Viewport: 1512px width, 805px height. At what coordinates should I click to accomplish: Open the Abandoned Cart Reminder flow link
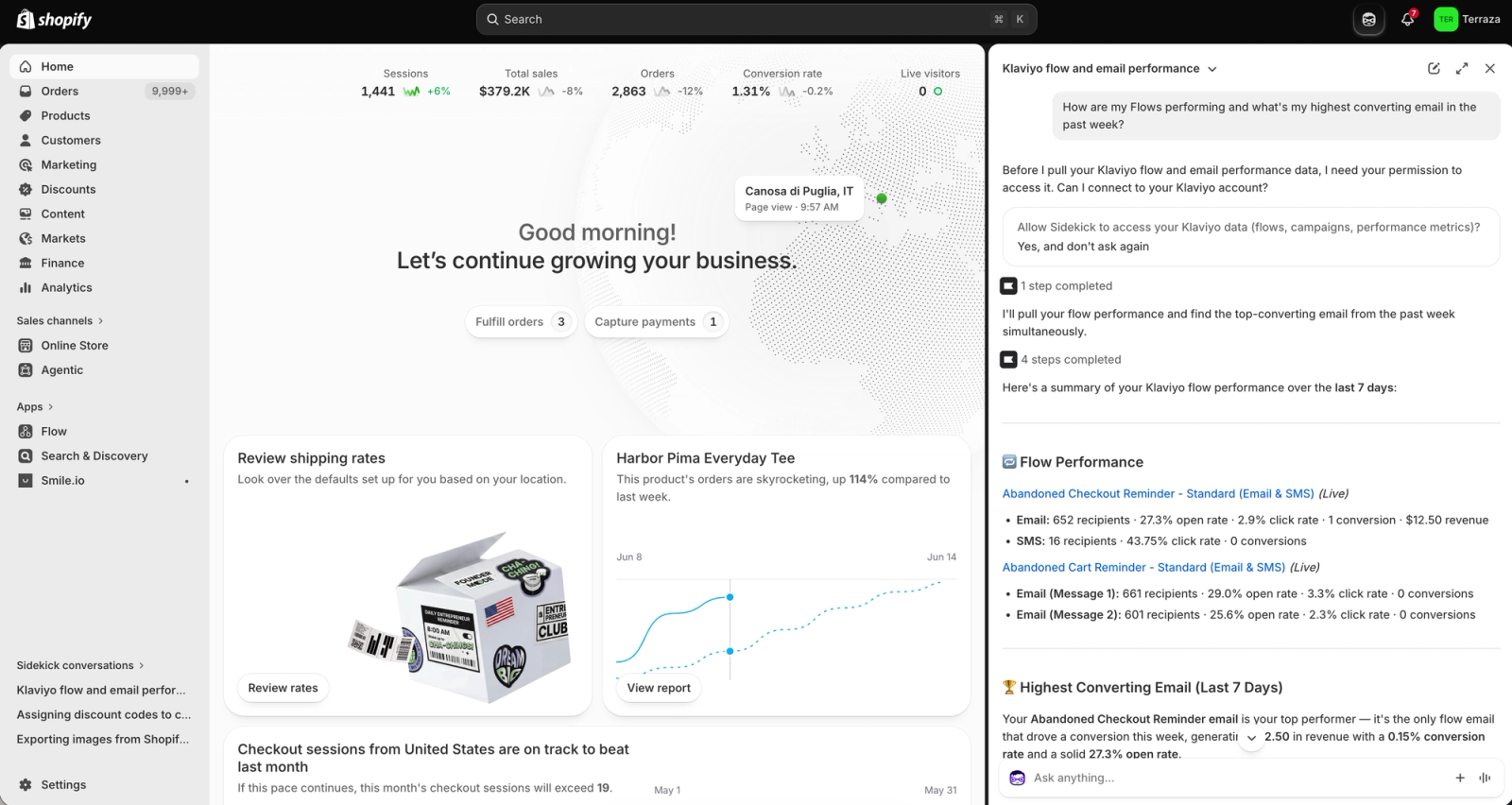(1143, 567)
